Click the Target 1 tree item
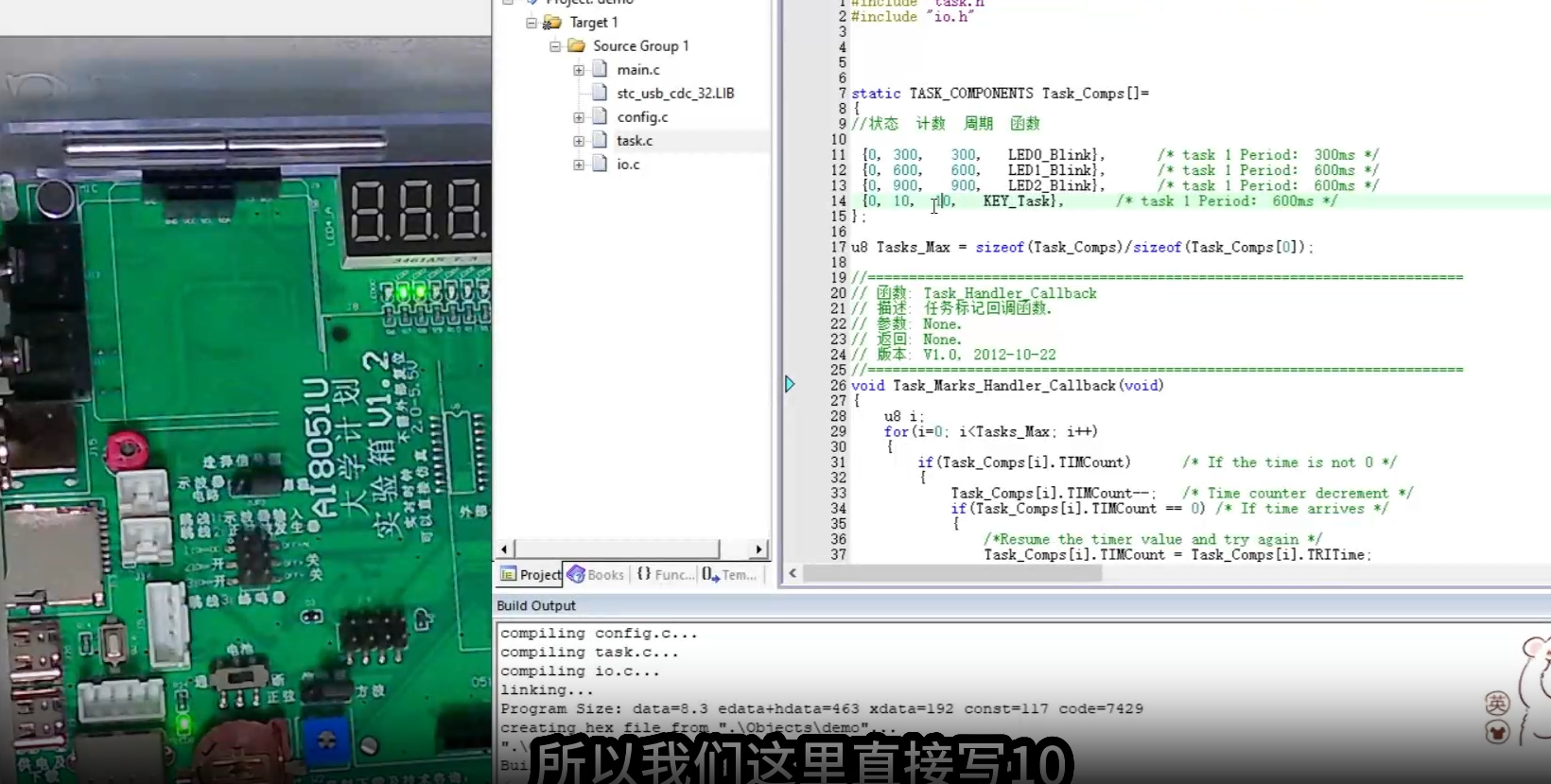1551x784 pixels. [594, 23]
